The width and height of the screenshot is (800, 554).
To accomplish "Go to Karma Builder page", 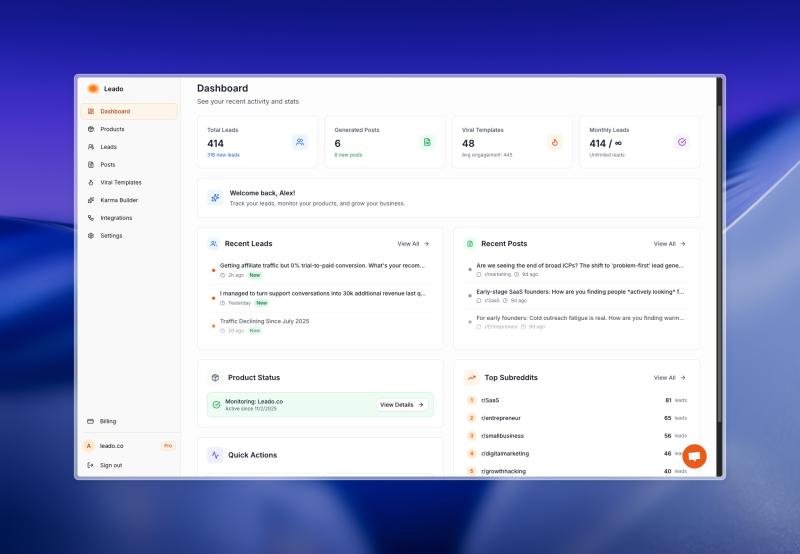I will pos(118,200).
